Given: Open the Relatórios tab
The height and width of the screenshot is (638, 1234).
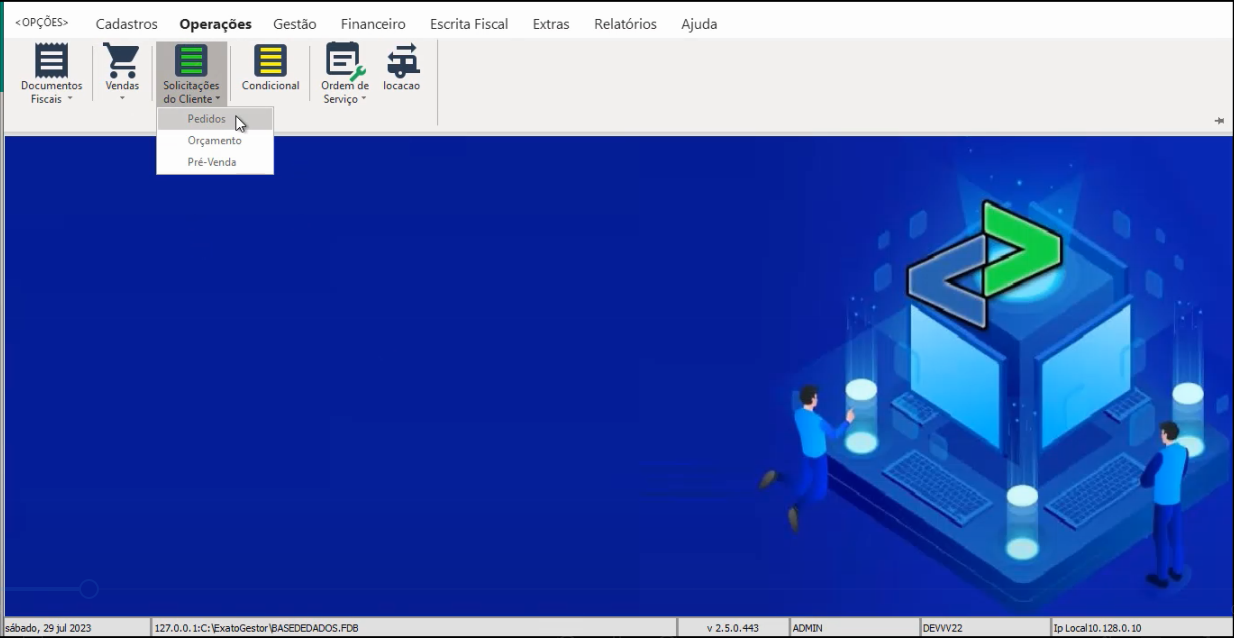Looking at the screenshot, I should coord(625,24).
